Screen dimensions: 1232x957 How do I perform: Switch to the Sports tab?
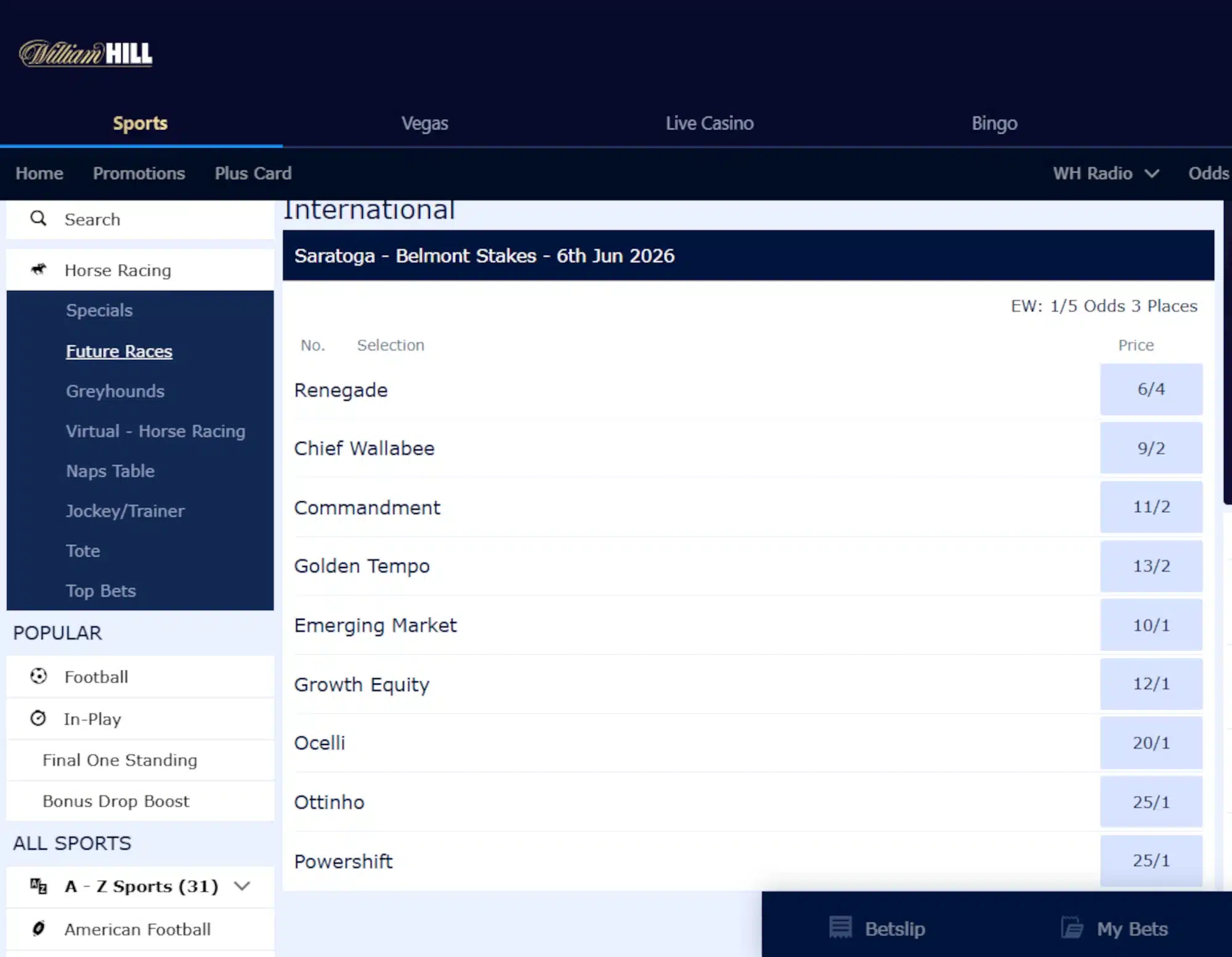tap(140, 123)
